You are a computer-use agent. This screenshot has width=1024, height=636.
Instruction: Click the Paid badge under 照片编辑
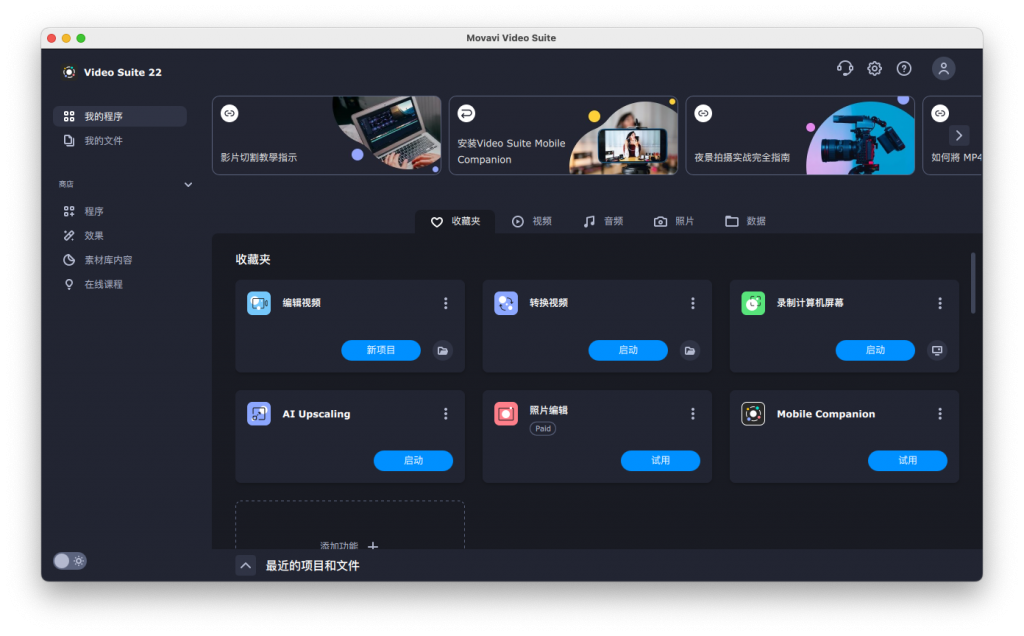(543, 429)
